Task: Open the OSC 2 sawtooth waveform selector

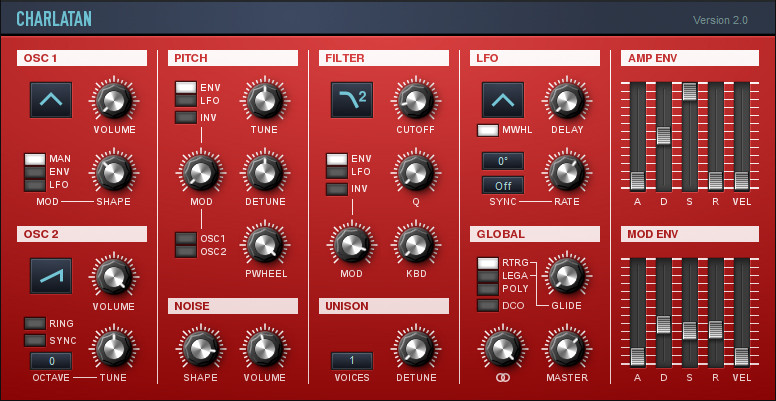Action: (51, 276)
